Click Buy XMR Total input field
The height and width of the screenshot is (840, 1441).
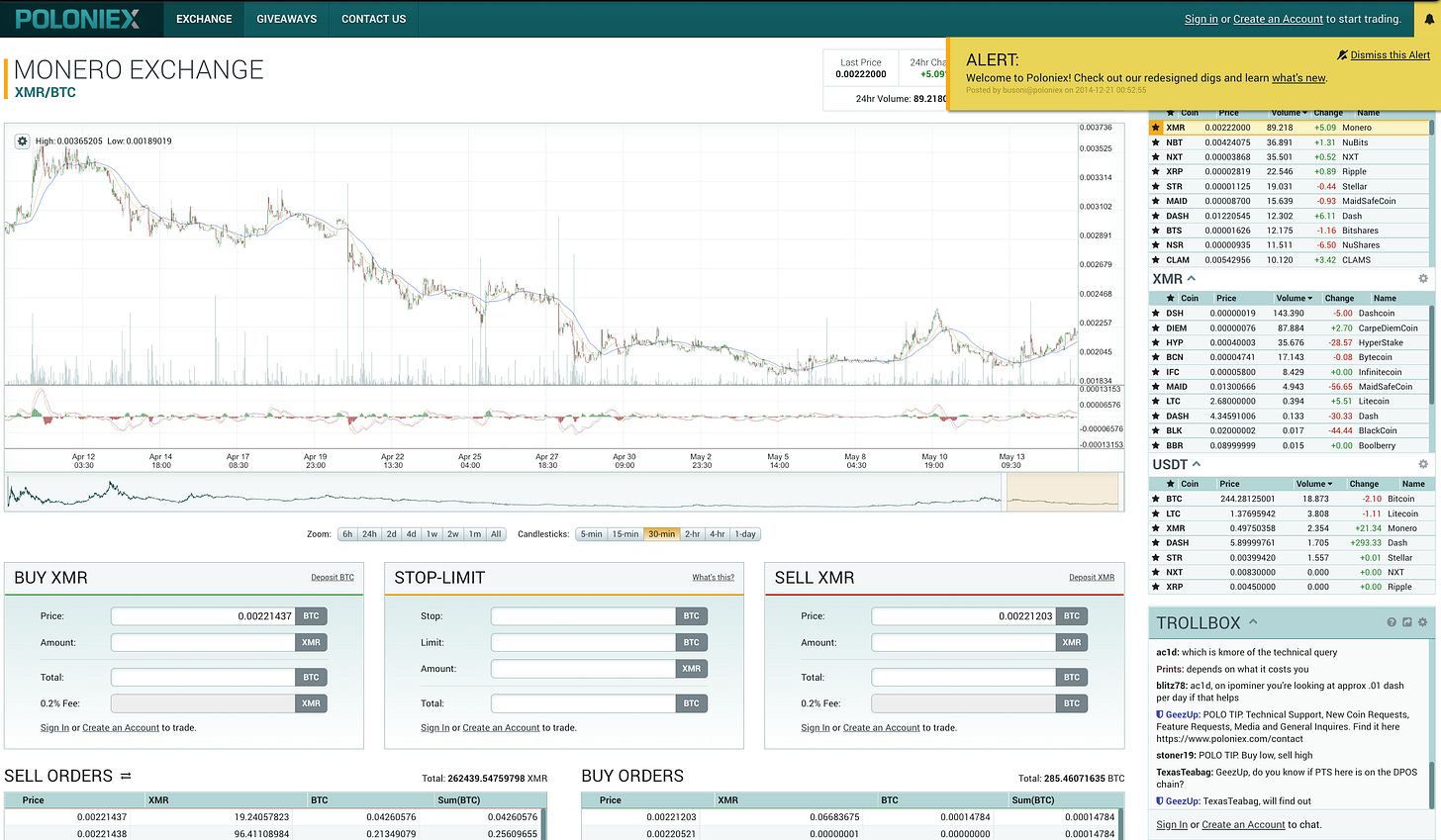203,678
